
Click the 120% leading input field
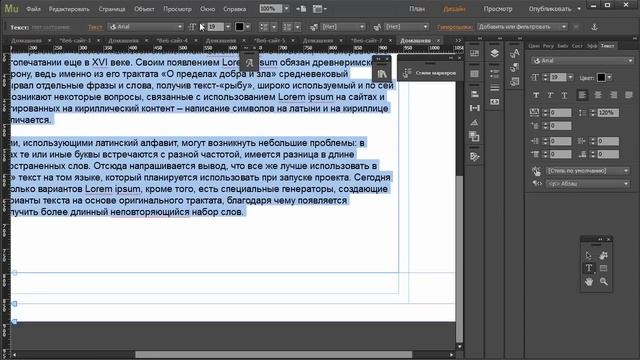pos(608,113)
